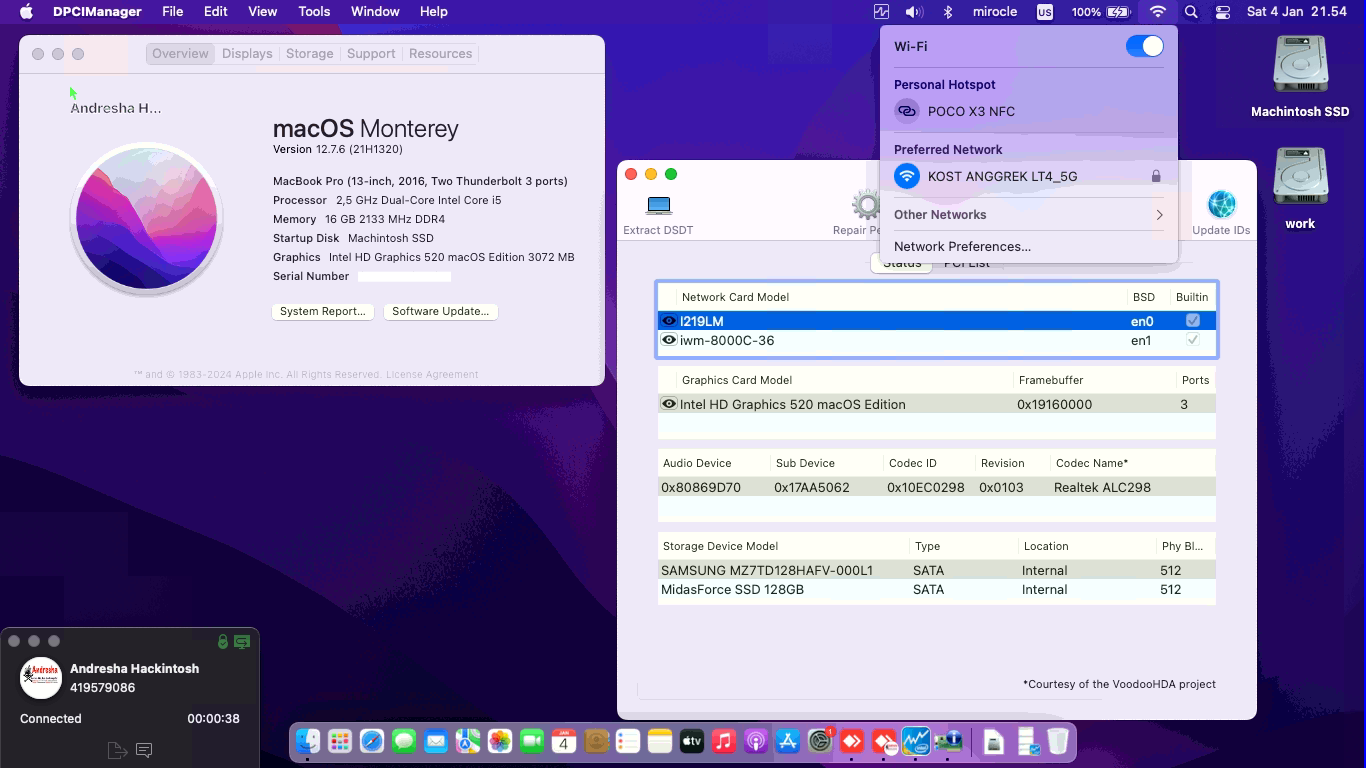Open Finder from the dock
Image resolution: width=1366 pixels, height=768 pixels.
(x=308, y=741)
